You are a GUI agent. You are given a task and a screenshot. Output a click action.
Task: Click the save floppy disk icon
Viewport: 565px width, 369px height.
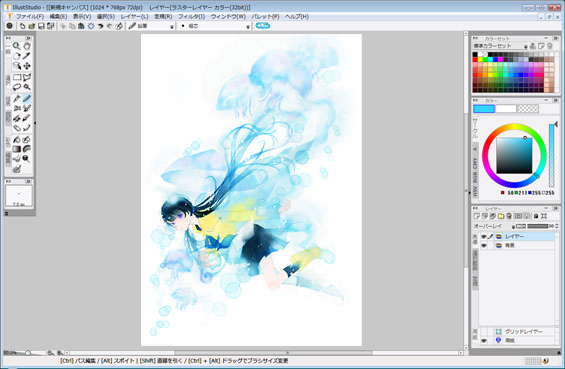[41, 26]
